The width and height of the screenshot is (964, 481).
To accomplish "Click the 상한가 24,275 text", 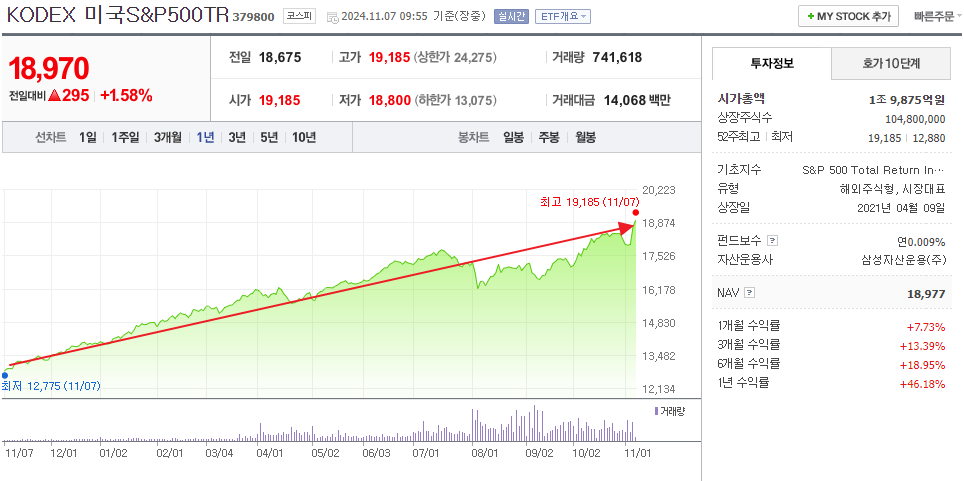I will click(455, 58).
